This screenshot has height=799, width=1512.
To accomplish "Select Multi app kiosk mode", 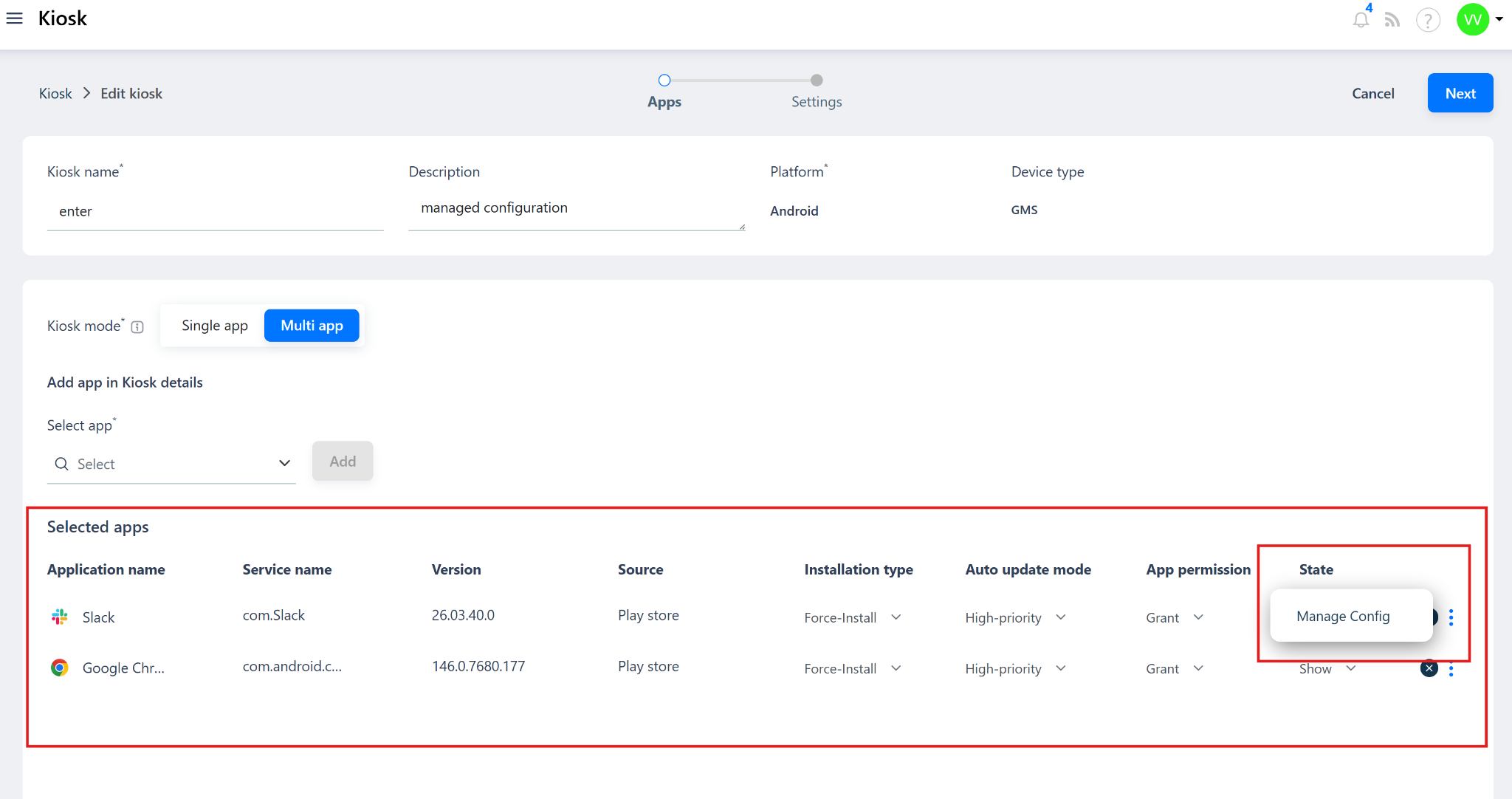I will (x=312, y=326).
